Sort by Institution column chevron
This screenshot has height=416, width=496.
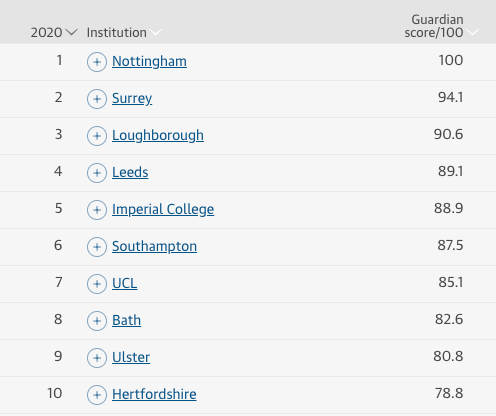[156, 32]
